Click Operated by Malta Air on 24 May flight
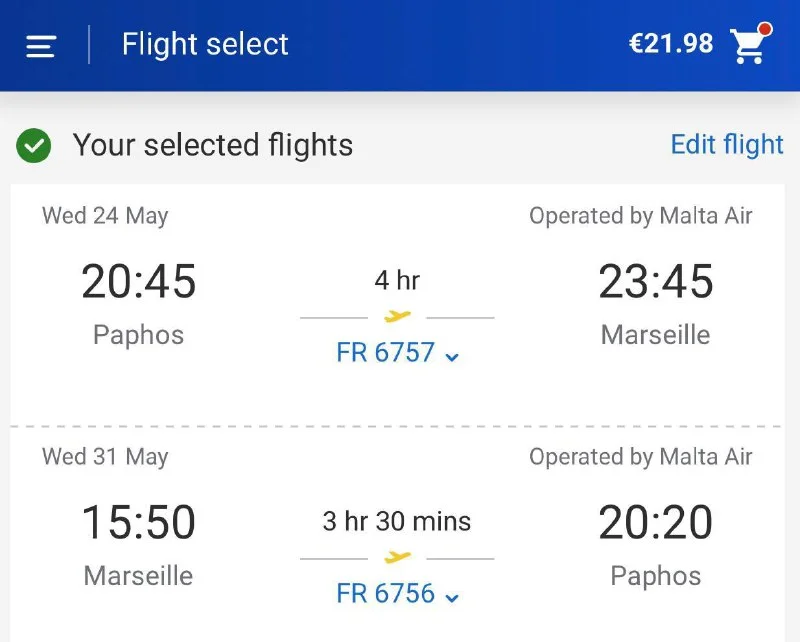The width and height of the screenshot is (800, 642). (640, 216)
